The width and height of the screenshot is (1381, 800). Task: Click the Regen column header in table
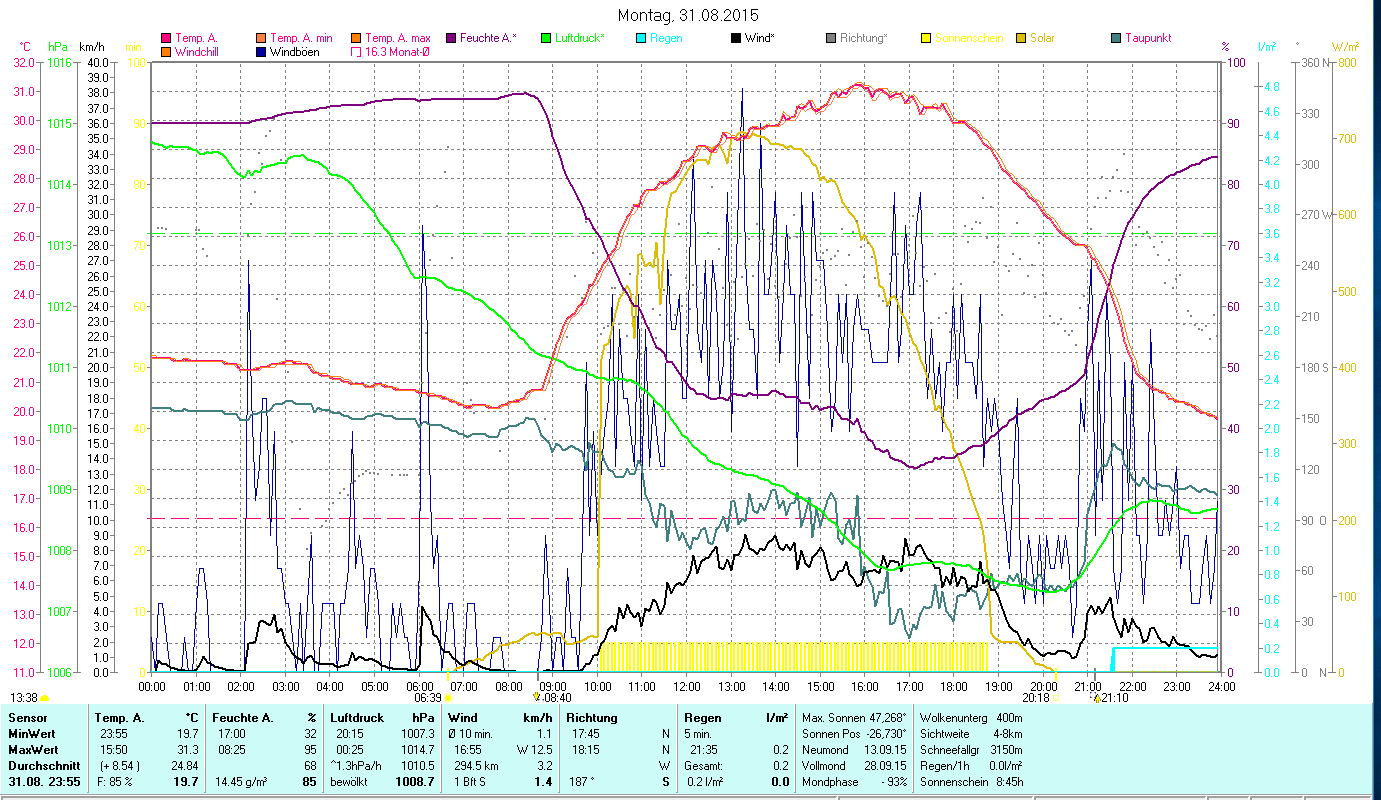point(700,718)
